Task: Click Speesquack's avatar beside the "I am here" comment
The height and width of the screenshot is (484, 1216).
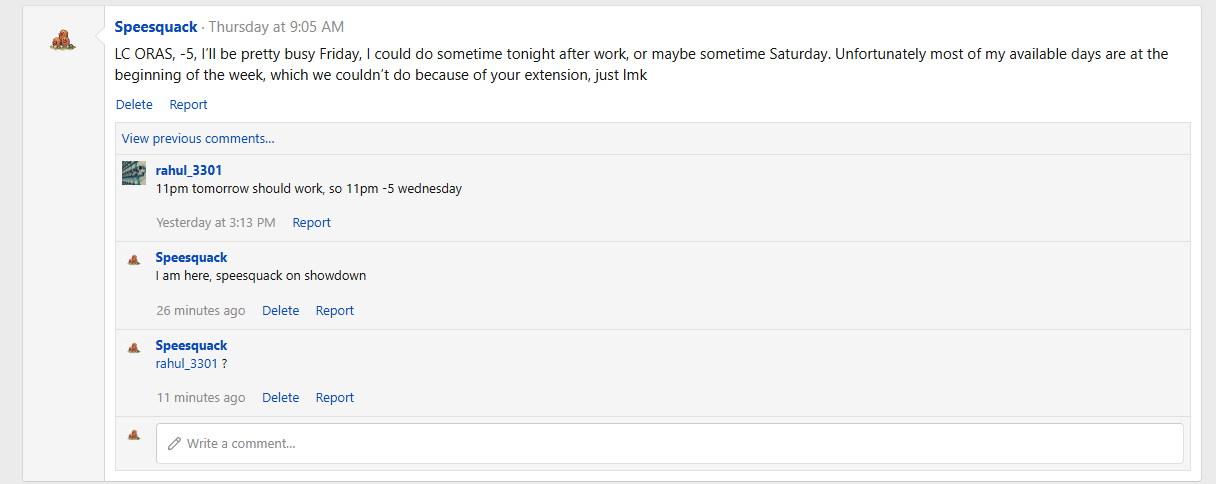Action: (x=134, y=259)
